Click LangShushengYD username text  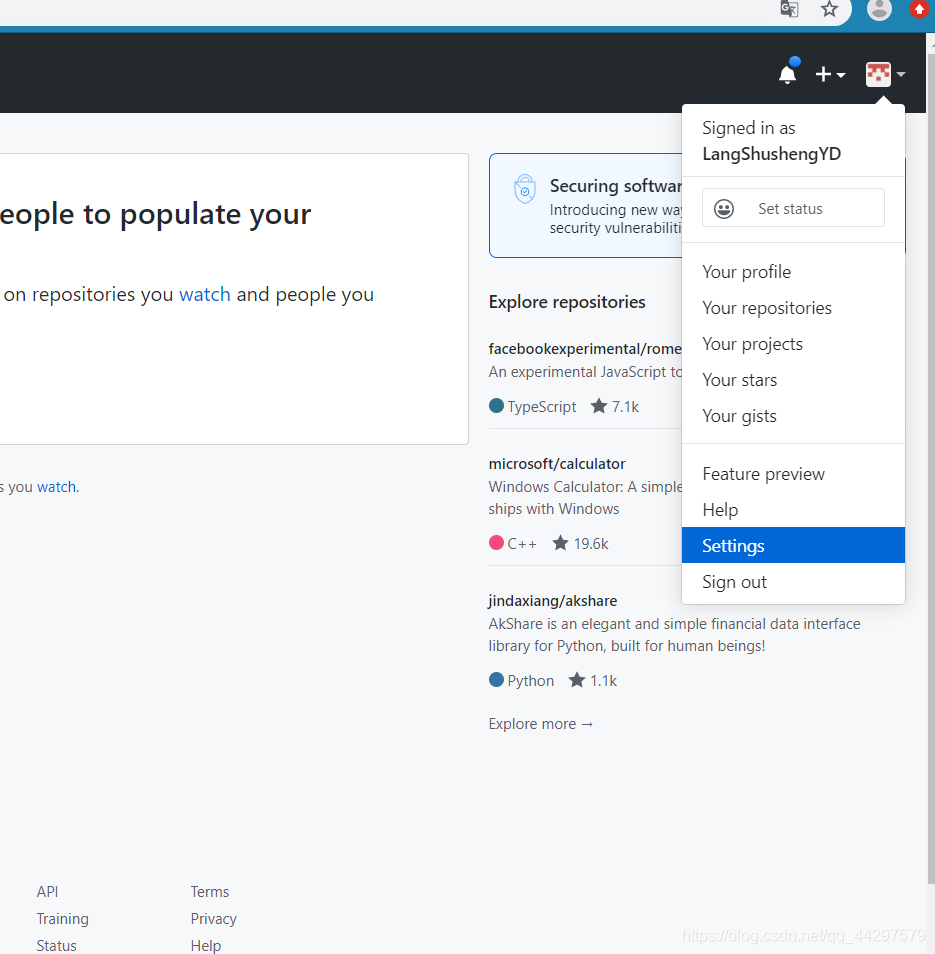(x=771, y=154)
